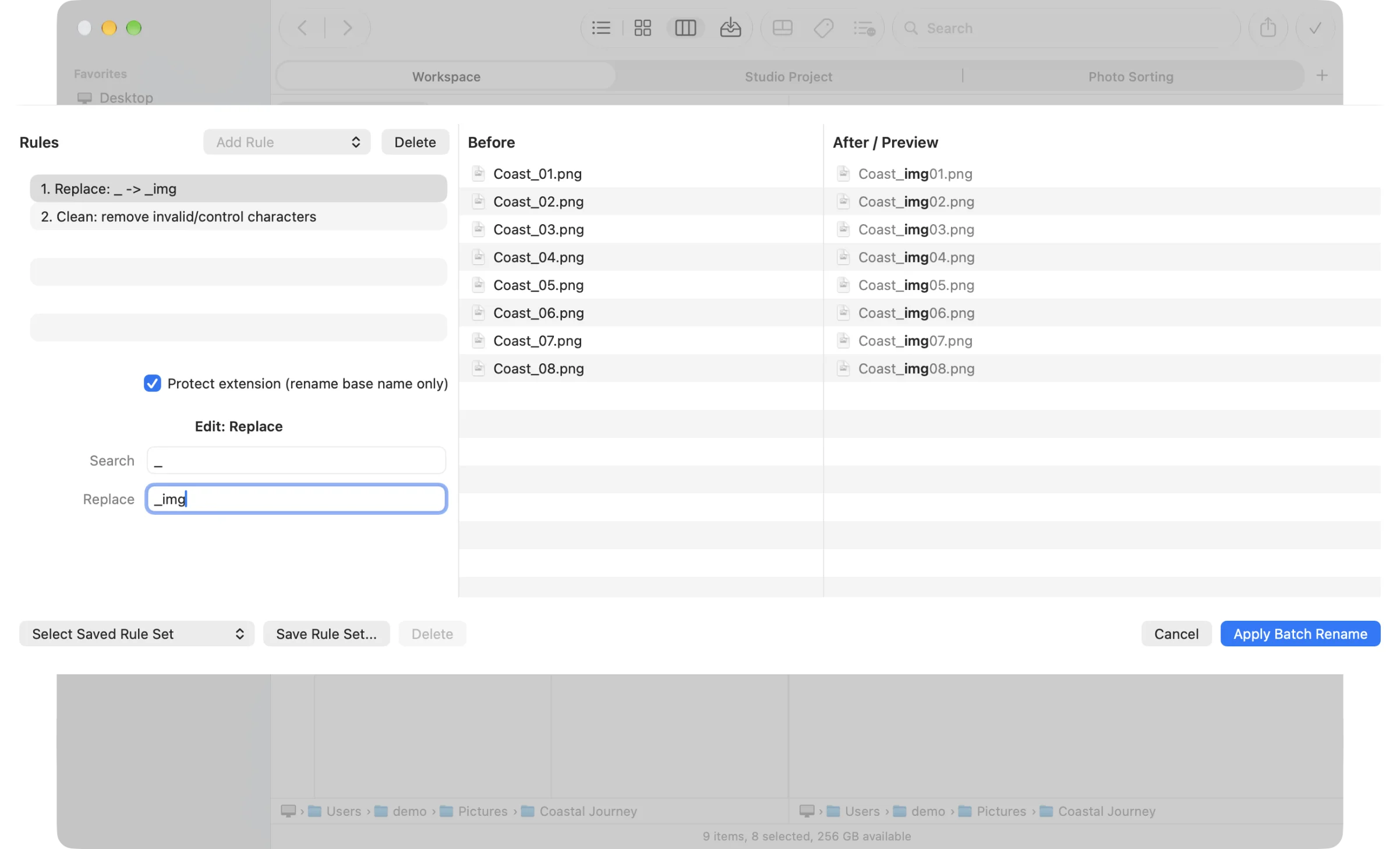Click the checkmark toolbar icon

click(x=1315, y=28)
